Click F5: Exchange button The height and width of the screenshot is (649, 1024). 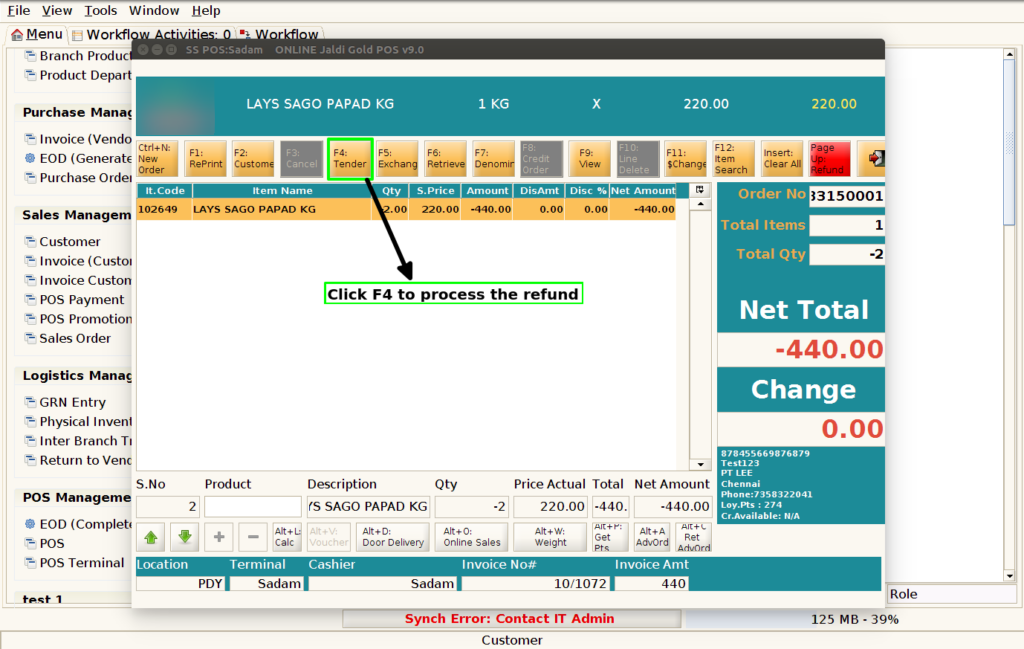click(x=397, y=159)
